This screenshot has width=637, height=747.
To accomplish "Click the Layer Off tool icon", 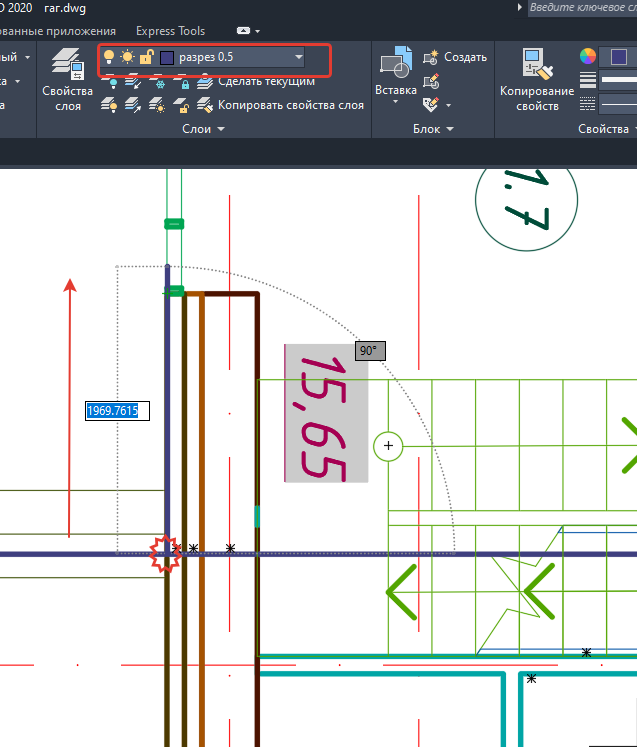I will 109,81.
